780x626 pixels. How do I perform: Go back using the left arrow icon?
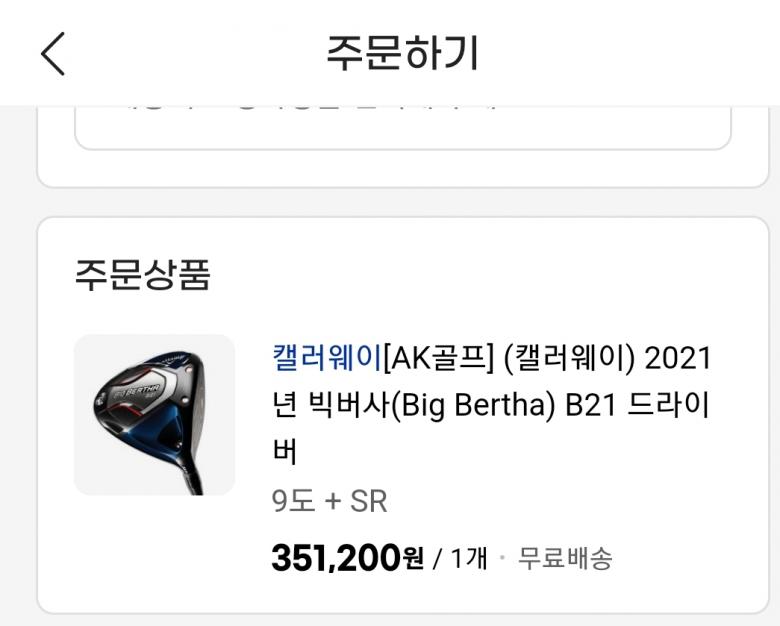point(53,54)
